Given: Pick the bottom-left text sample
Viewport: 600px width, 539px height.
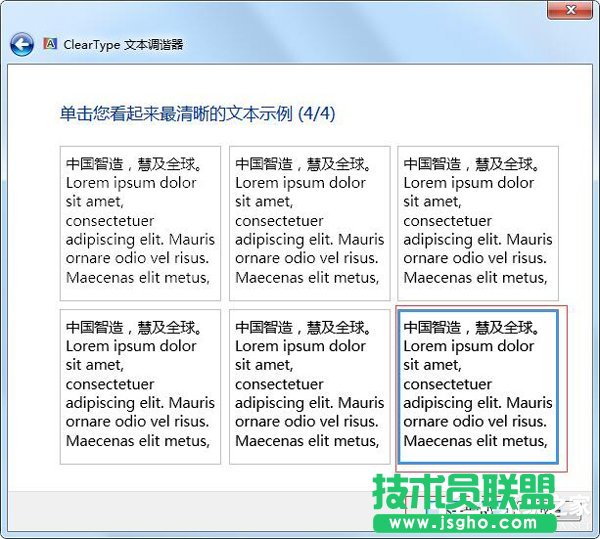Looking at the screenshot, I should click(x=140, y=387).
